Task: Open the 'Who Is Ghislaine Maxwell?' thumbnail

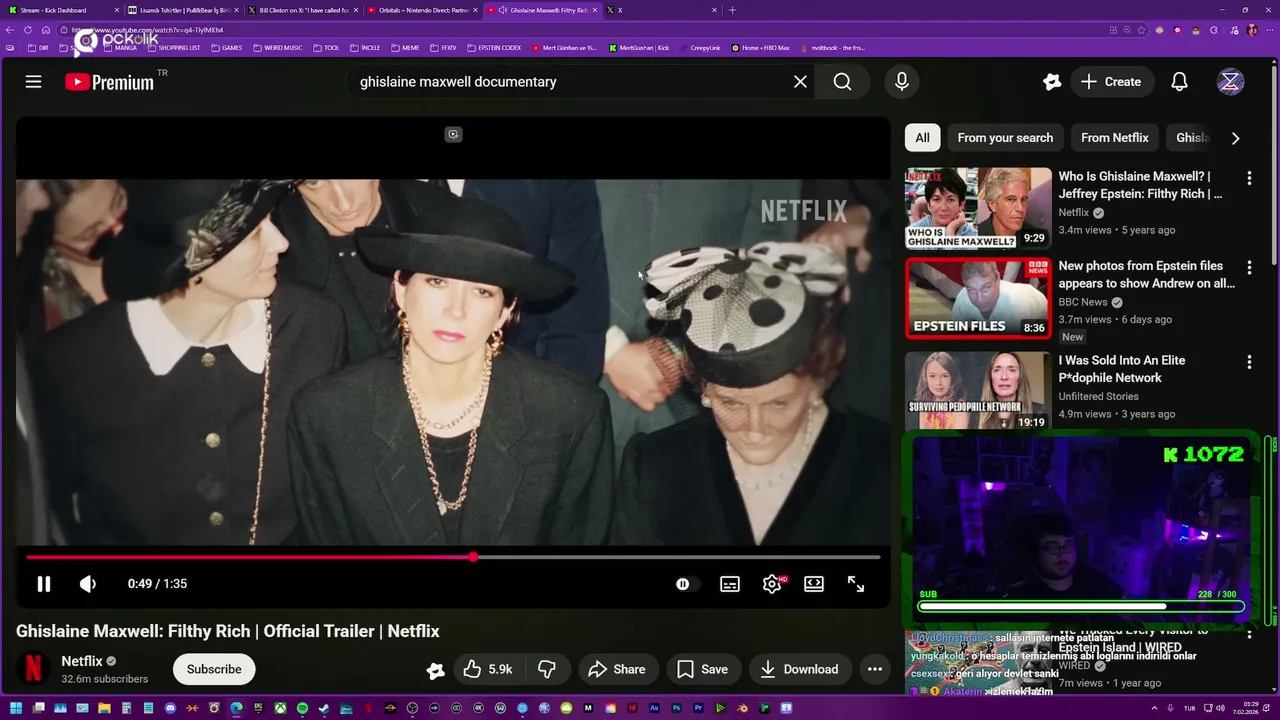Action: 978,208
